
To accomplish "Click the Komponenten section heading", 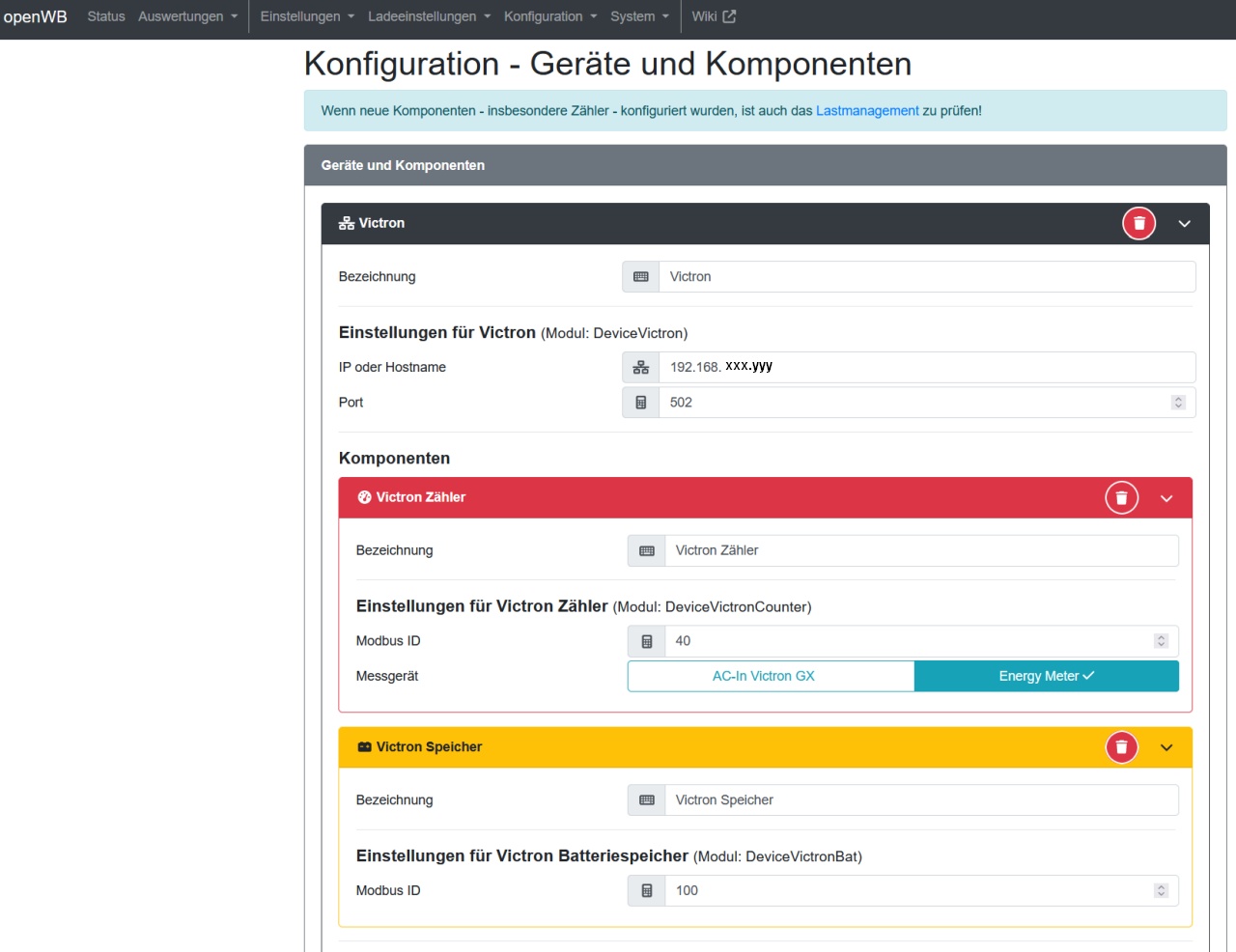I will [x=394, y=459].
